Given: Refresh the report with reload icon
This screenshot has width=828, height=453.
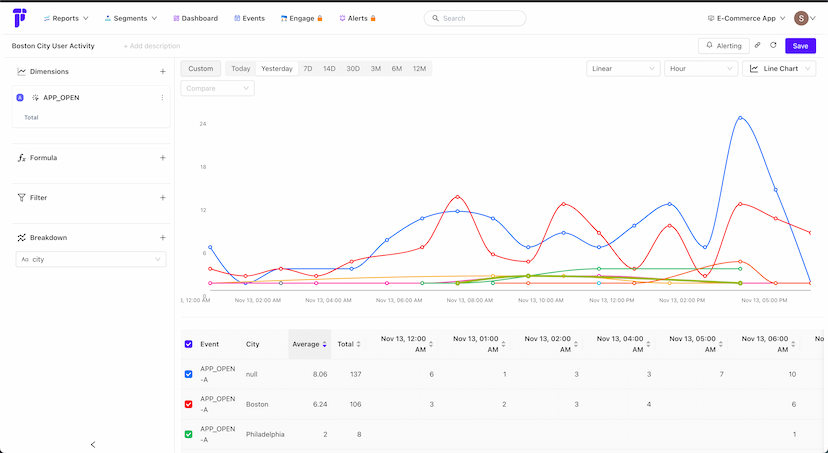Looking at the screenshot, I should click(x=773, y=45).
